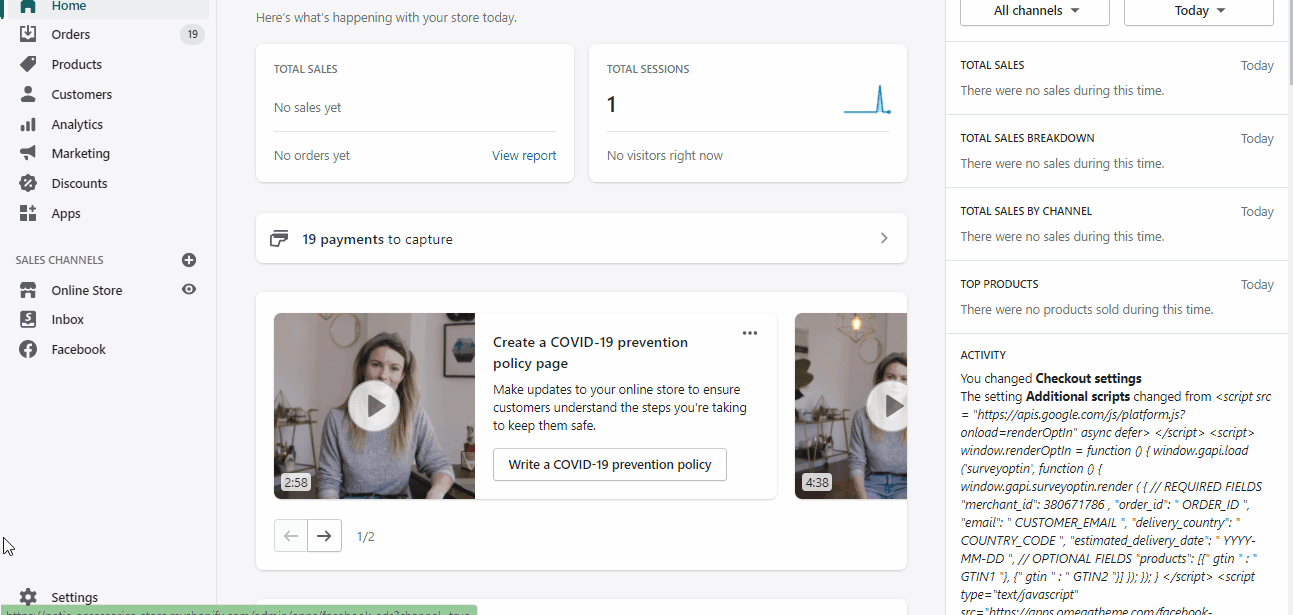
Task: Click the Online Store storefront icon
Action: point(28,290)
